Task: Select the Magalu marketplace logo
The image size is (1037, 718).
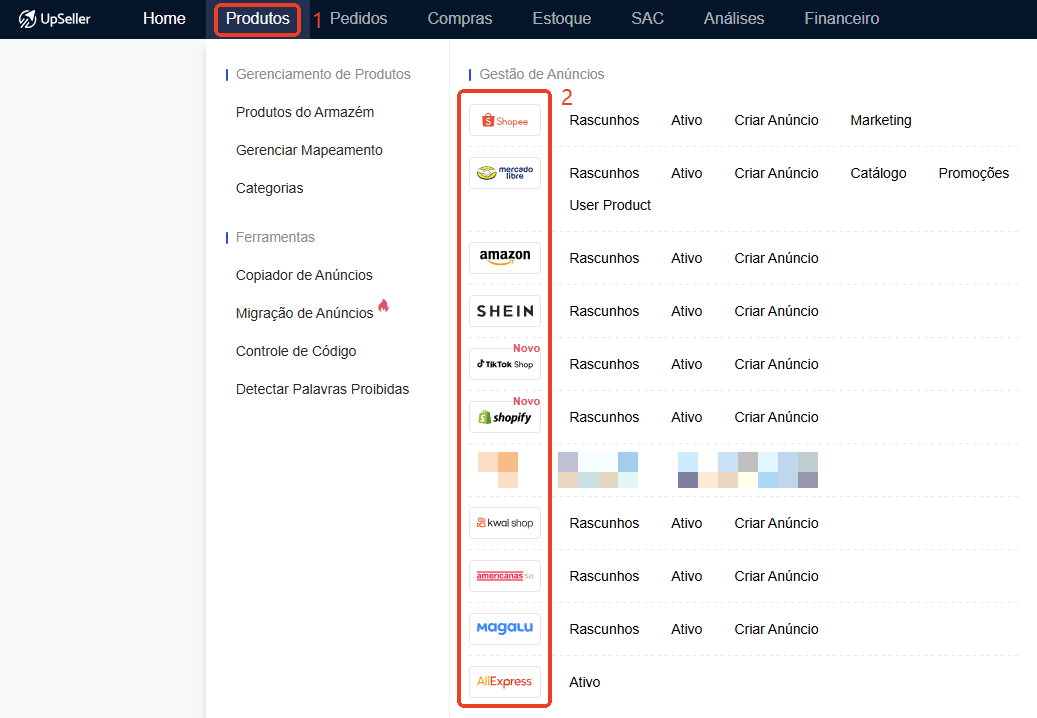Action: pyautogui.click(x=505, y=629)
